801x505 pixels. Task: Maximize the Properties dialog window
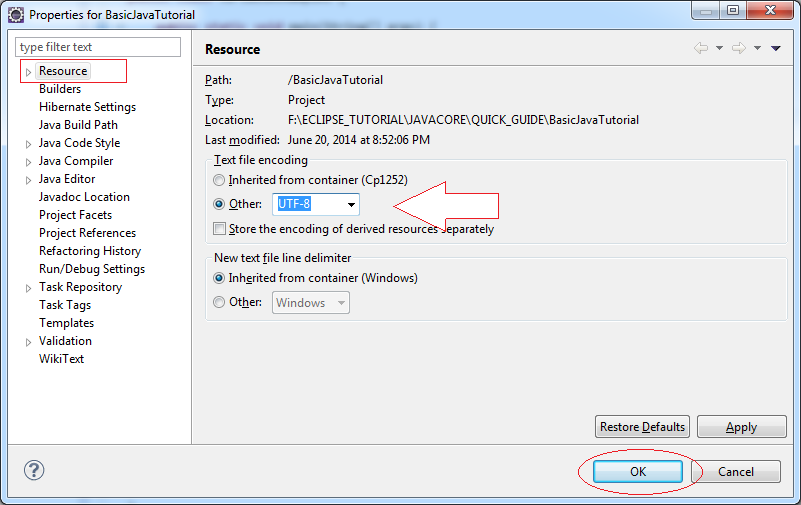[733, 12]
